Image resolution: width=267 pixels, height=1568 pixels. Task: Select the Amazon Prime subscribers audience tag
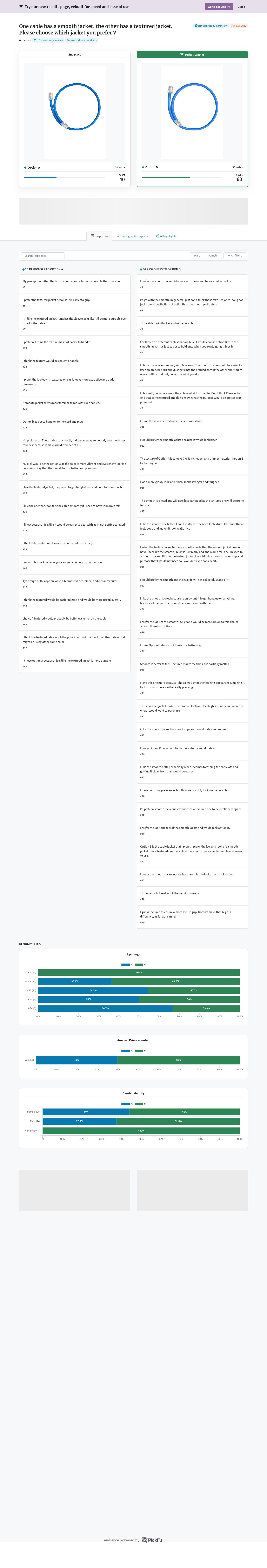(81, 40)
